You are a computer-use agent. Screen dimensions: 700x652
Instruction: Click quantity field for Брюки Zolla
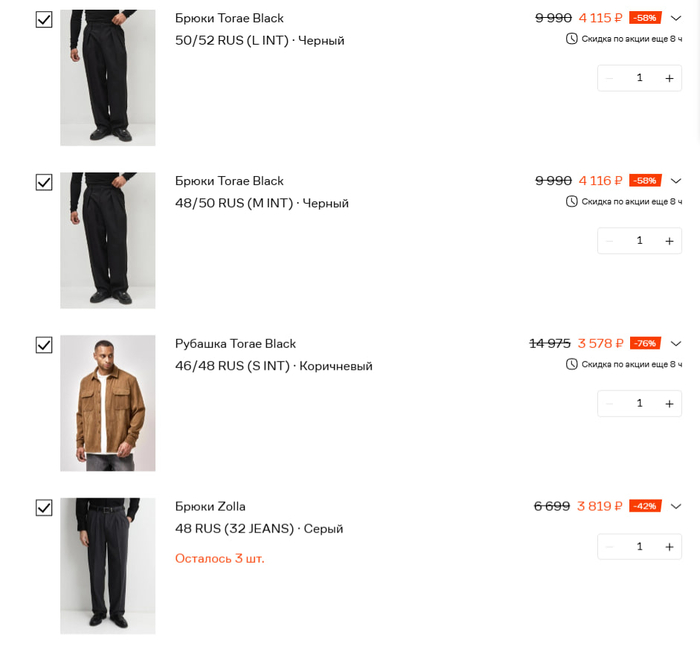(x=639, y=547)
